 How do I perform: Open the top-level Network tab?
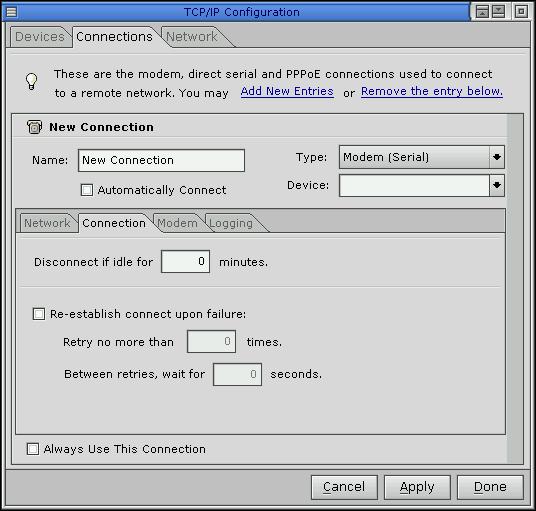192,37
